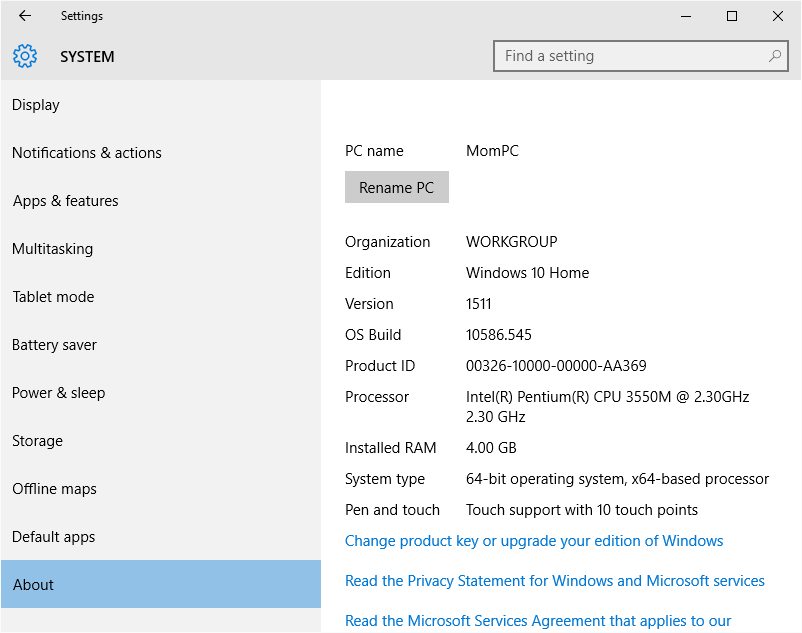Viewport: 802px width, 633px height.
Task: Select Battery saver in sidebar
Action: tap(55, 345)
